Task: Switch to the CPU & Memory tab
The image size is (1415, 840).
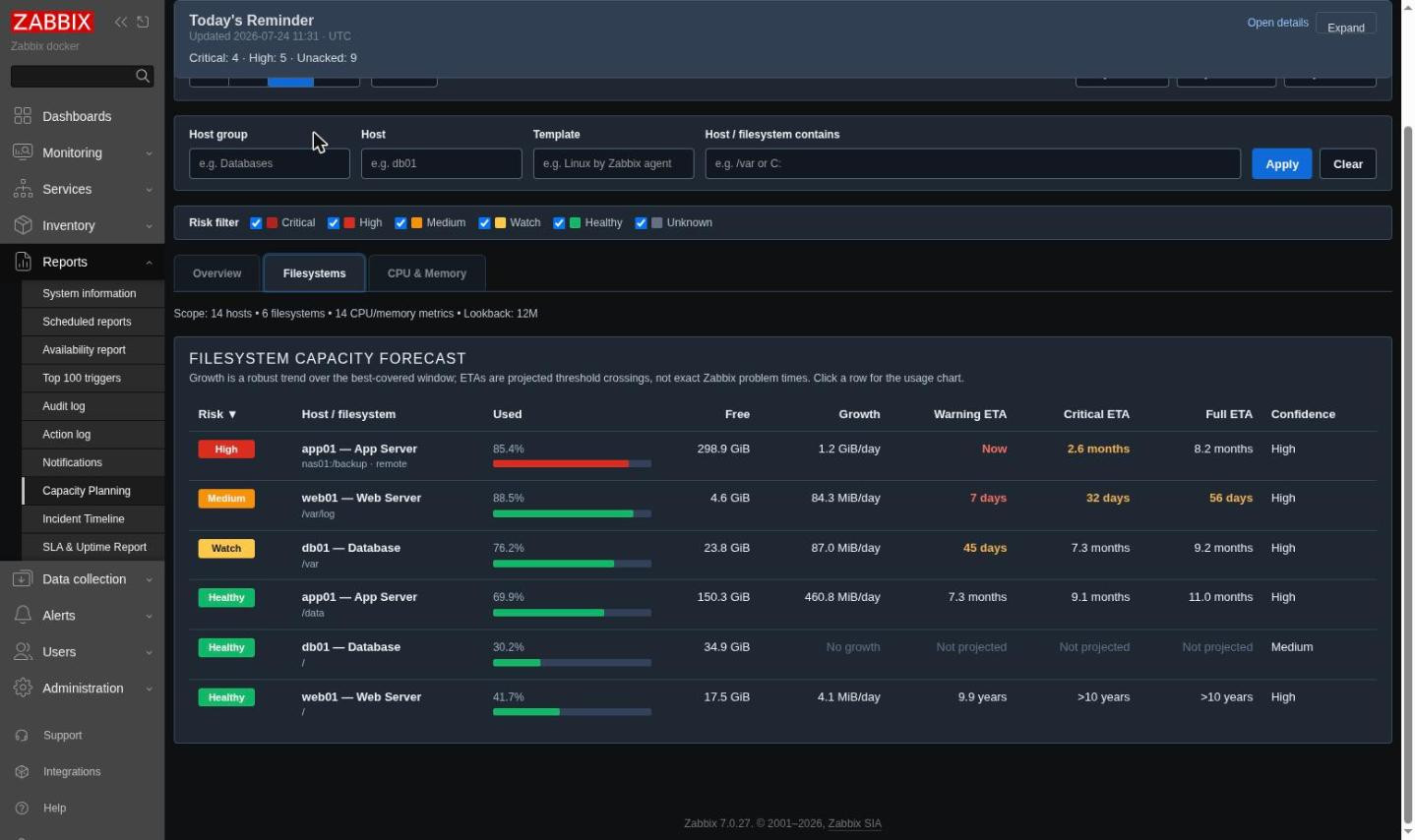Action: [x=427, y=273]
